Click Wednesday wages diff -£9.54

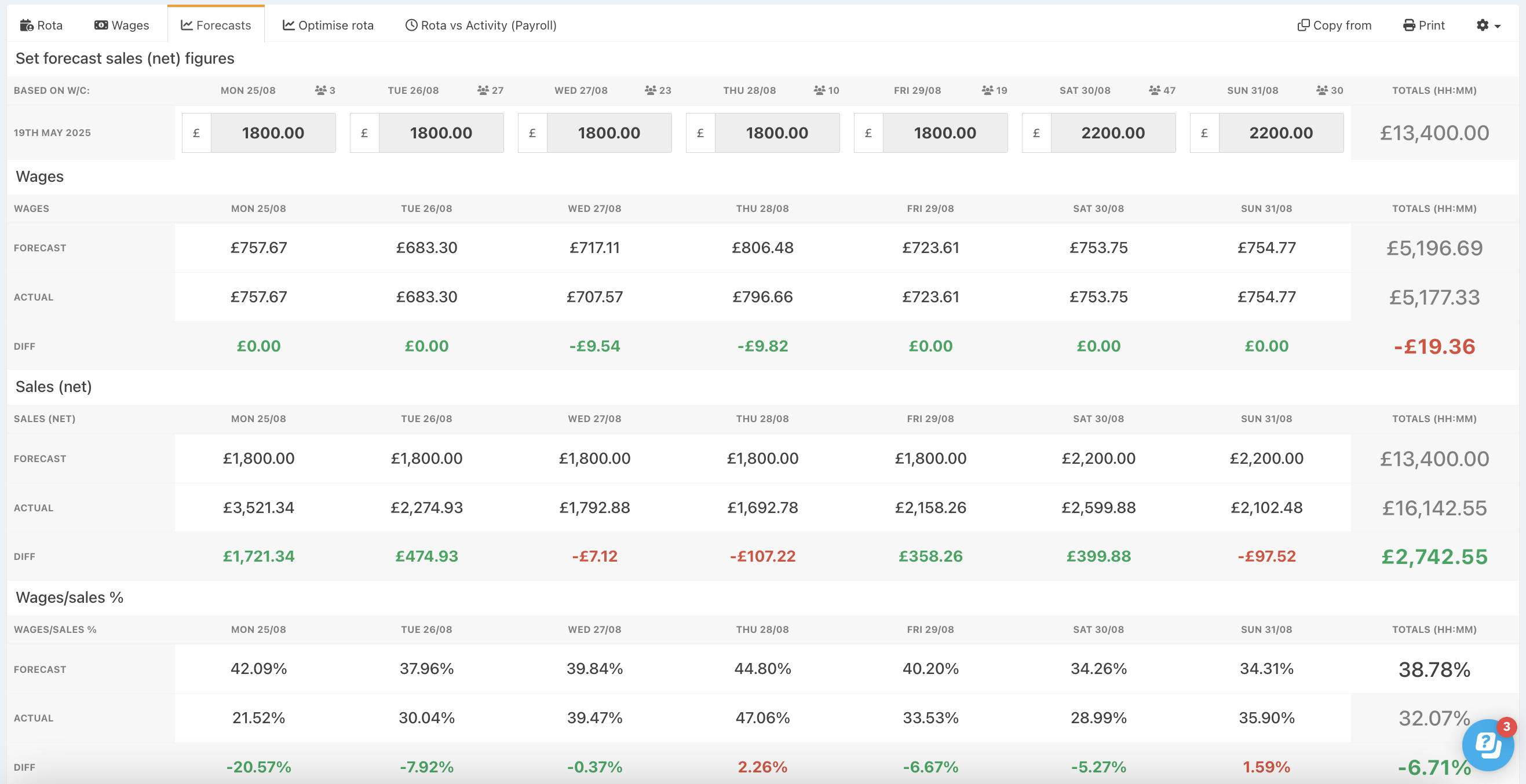[595, 346]
